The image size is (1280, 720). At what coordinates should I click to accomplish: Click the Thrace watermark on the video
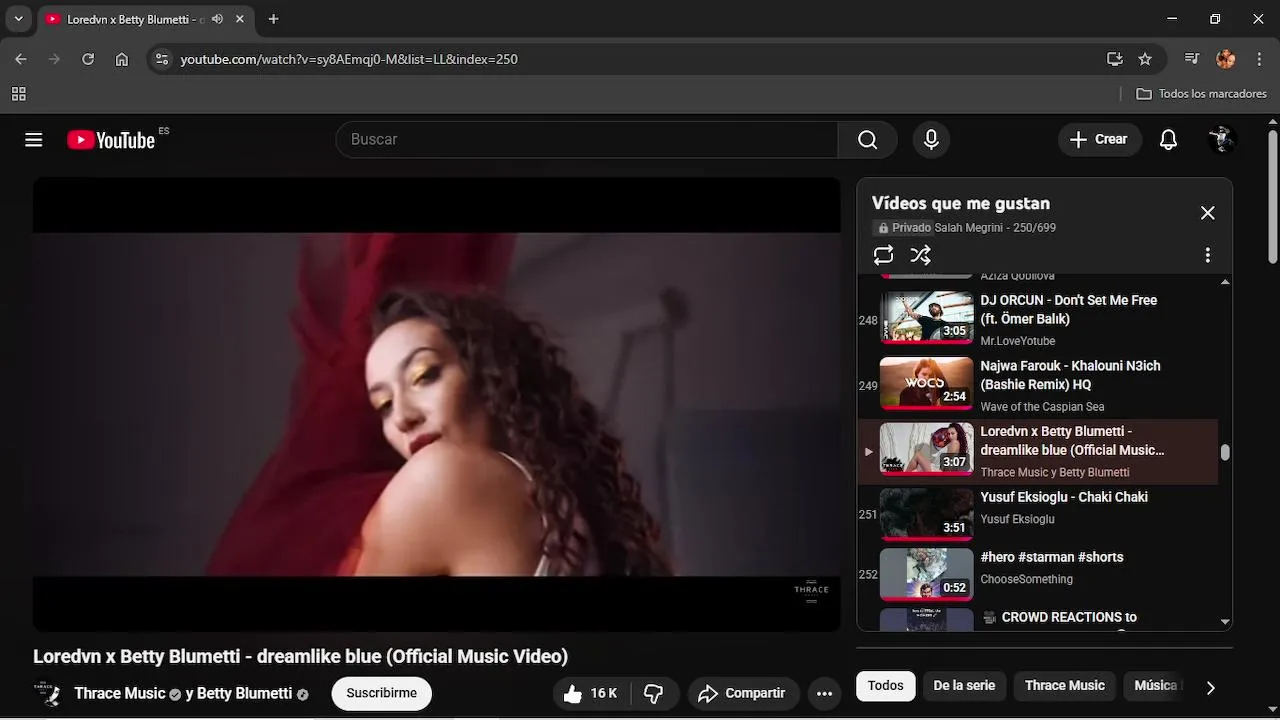click(811, 590)
